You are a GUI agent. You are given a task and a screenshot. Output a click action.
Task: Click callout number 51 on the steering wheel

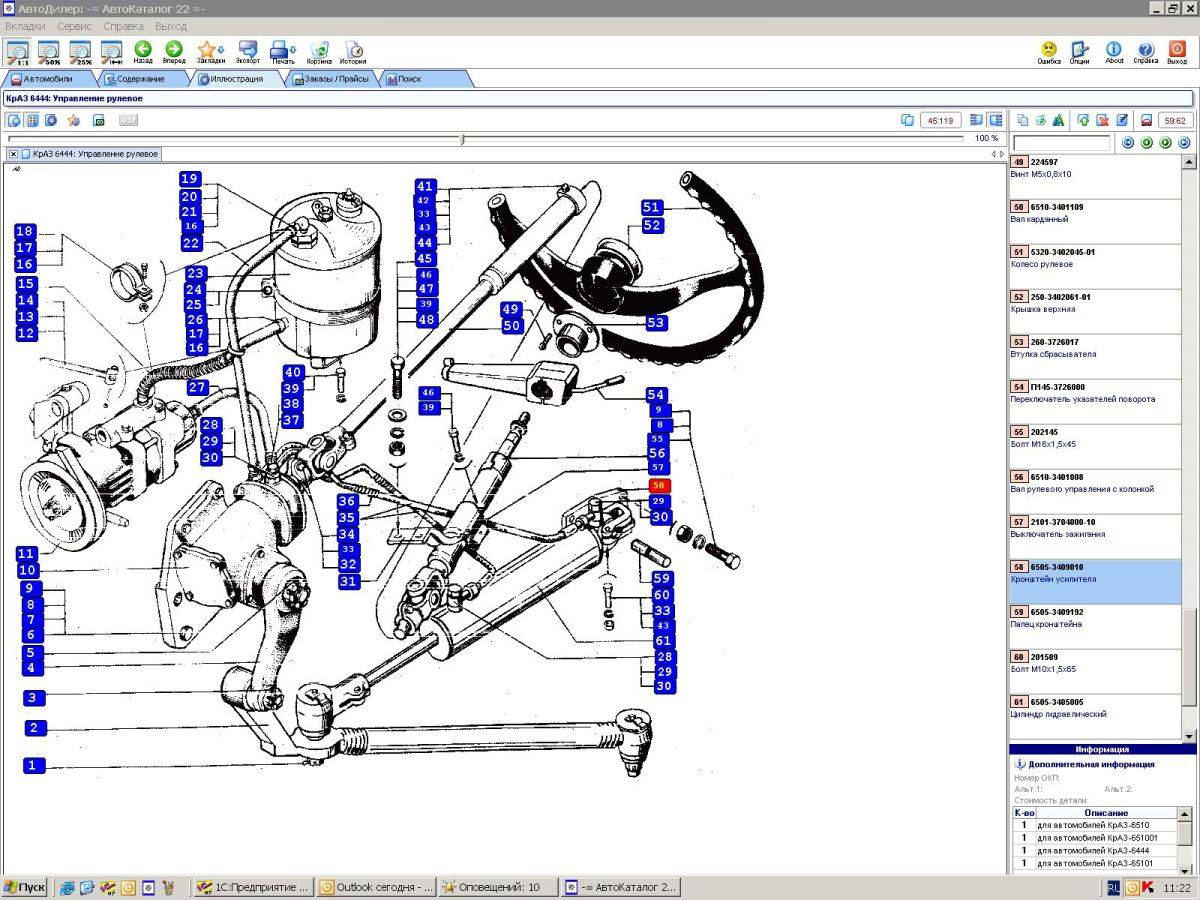pos(652,208)
